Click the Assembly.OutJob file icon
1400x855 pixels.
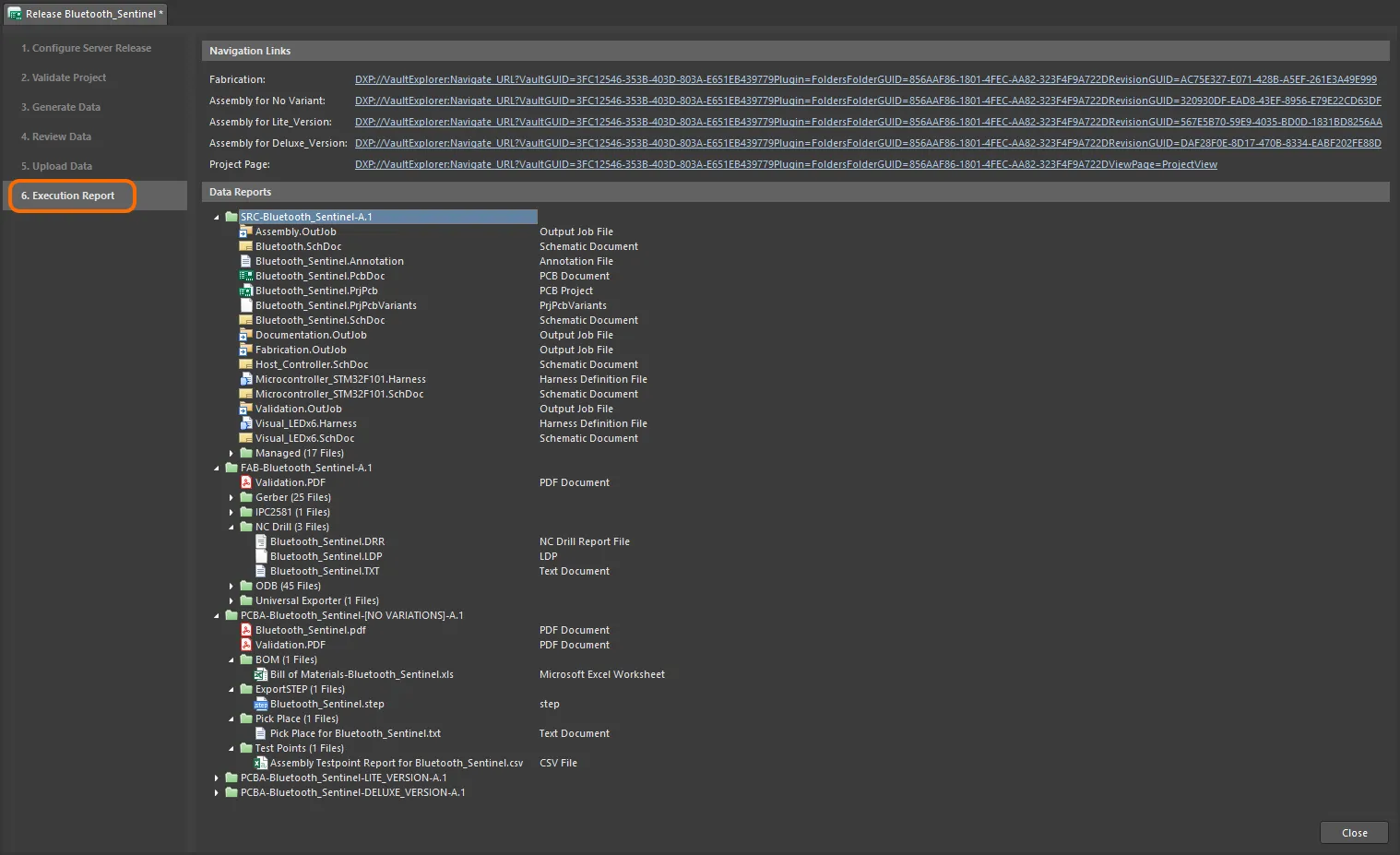(x=245, y=232)
